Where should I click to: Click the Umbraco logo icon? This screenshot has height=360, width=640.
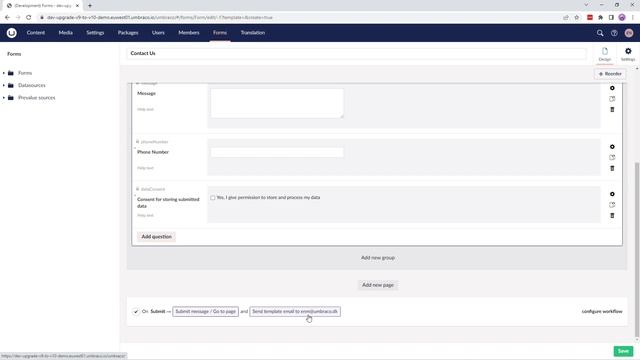point(11,33)
